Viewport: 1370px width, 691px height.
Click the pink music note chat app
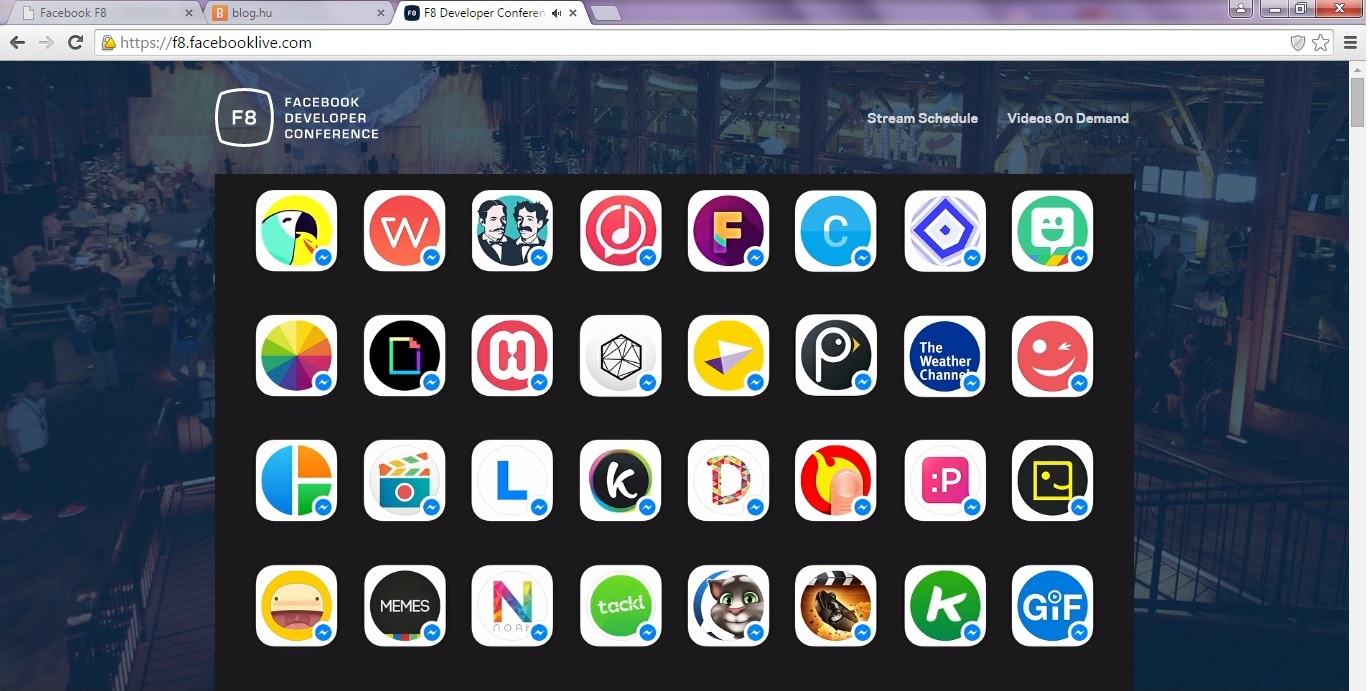(620, 231)
